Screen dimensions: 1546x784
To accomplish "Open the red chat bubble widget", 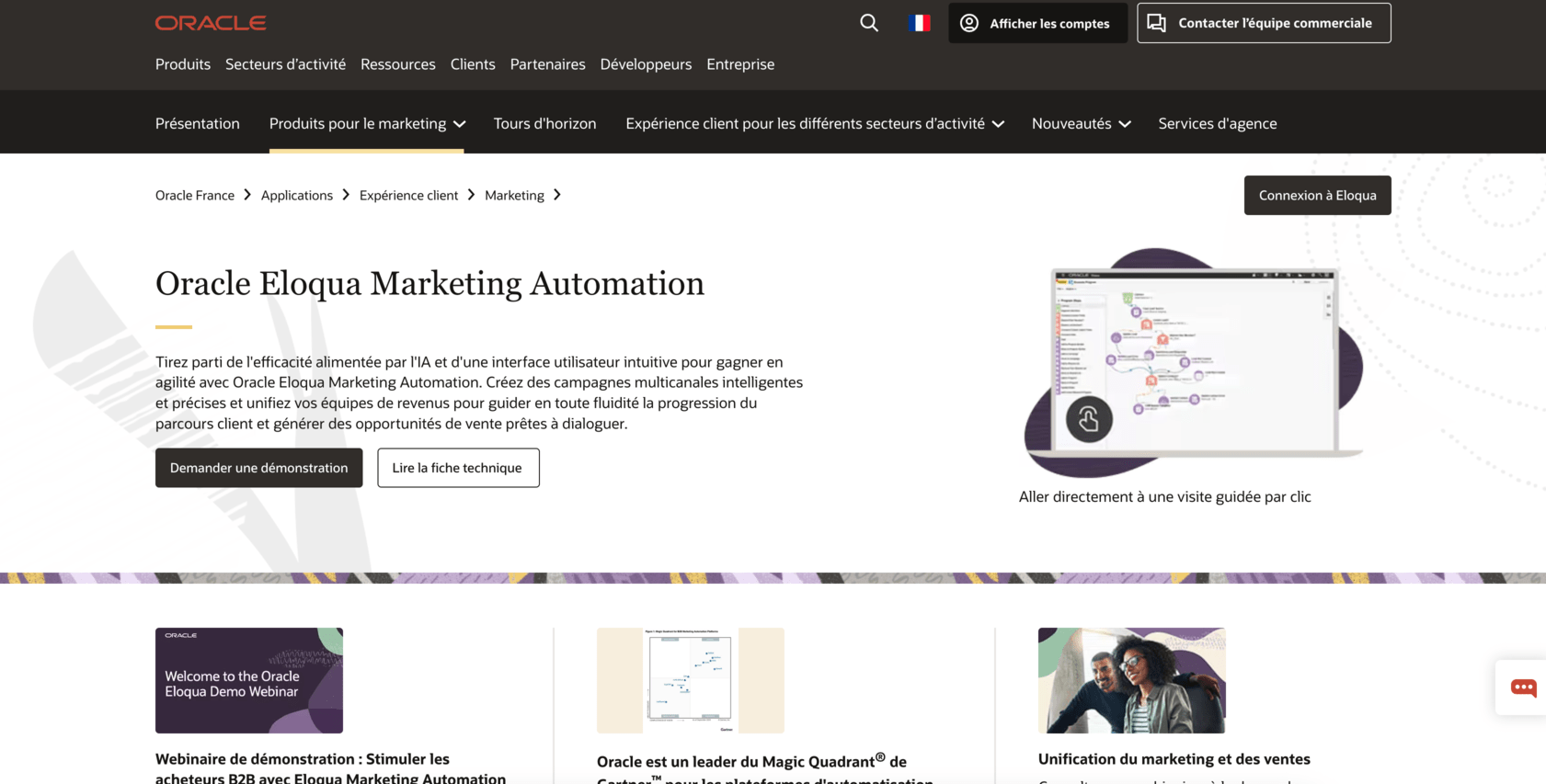I will (1523, 687).
